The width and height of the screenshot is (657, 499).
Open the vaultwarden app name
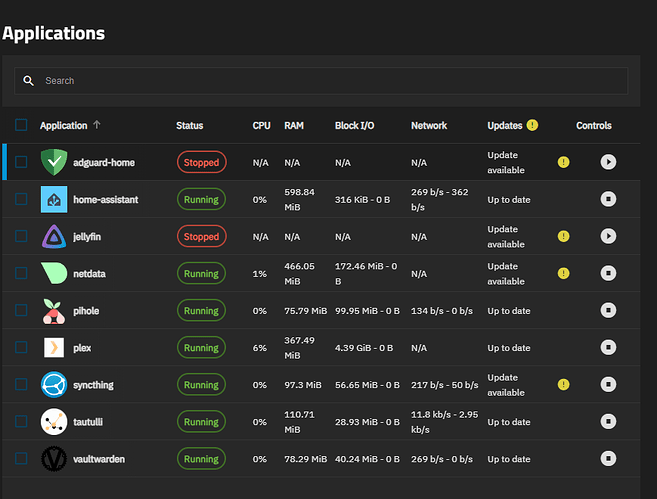coord(99,459)
